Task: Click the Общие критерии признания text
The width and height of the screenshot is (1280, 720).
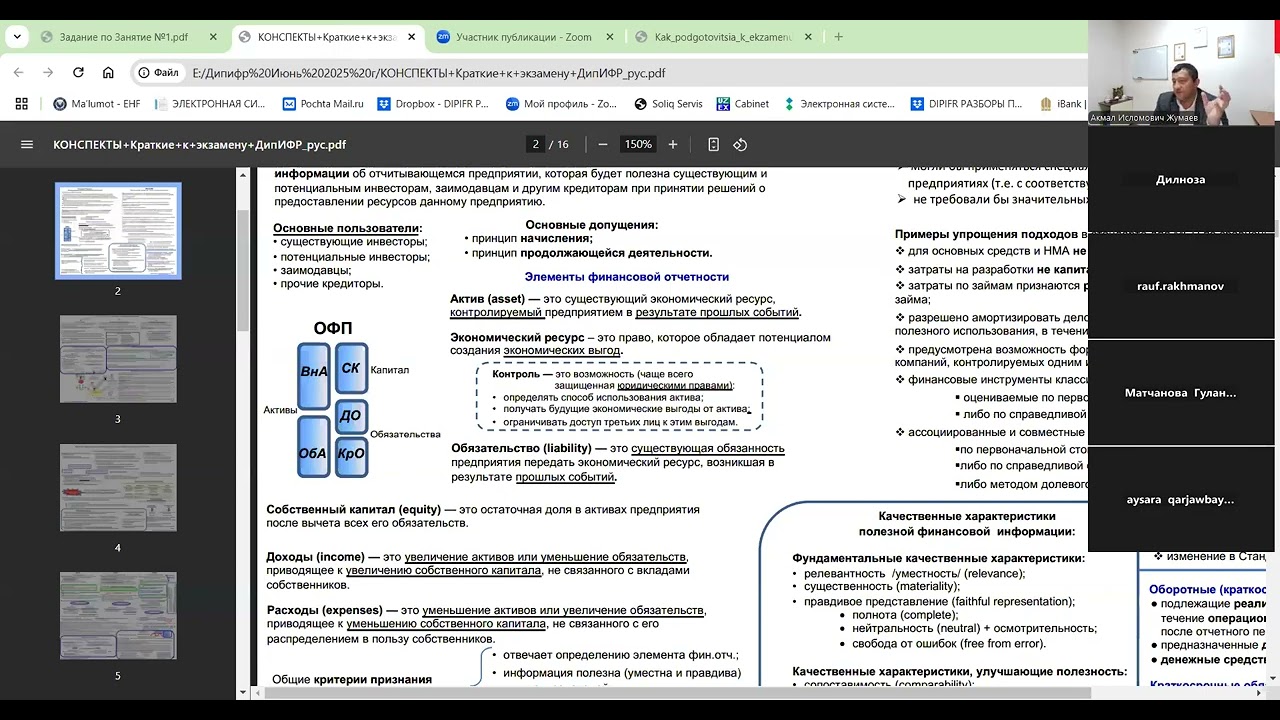Action: point(352,679)
